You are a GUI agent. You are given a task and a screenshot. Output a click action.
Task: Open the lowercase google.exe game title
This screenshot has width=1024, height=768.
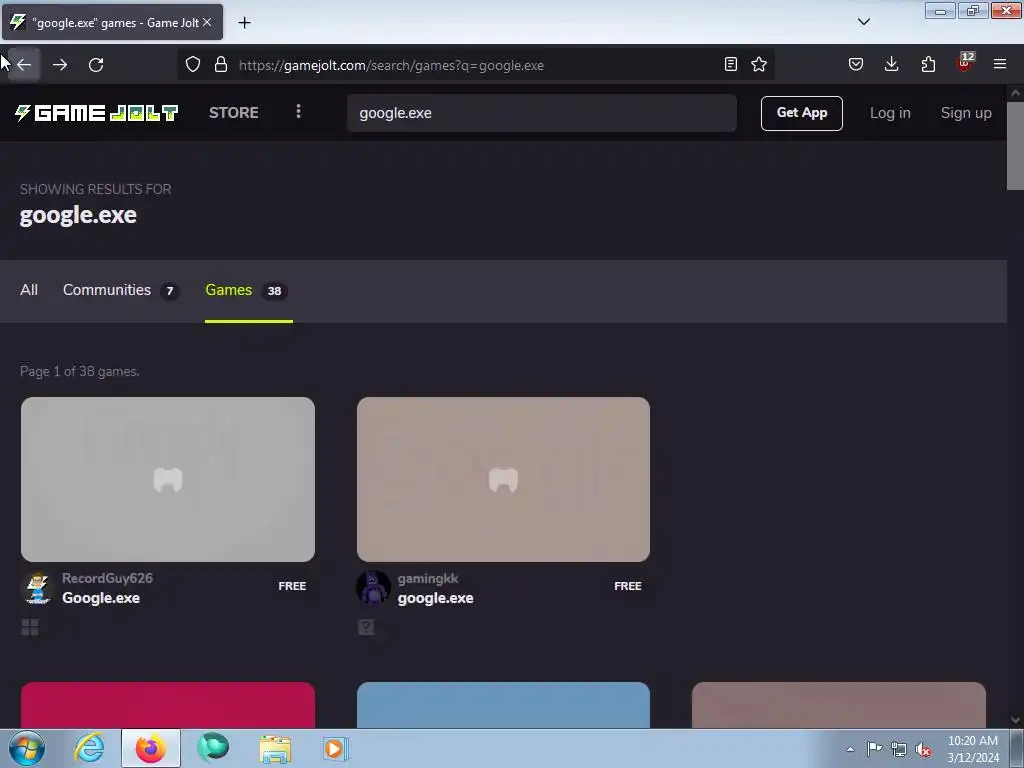pyautogui.click(x=436, y=598)
